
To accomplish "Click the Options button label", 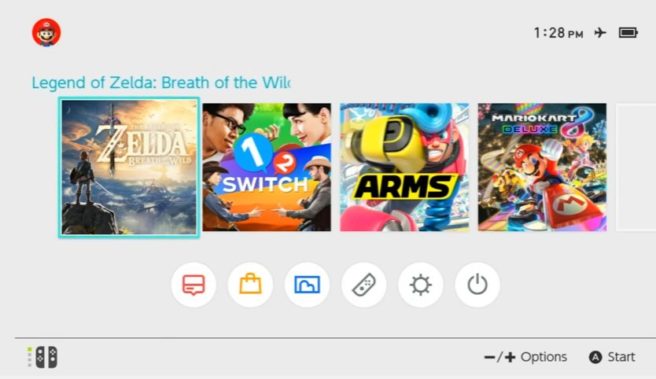I will click(x=543, y=357).
